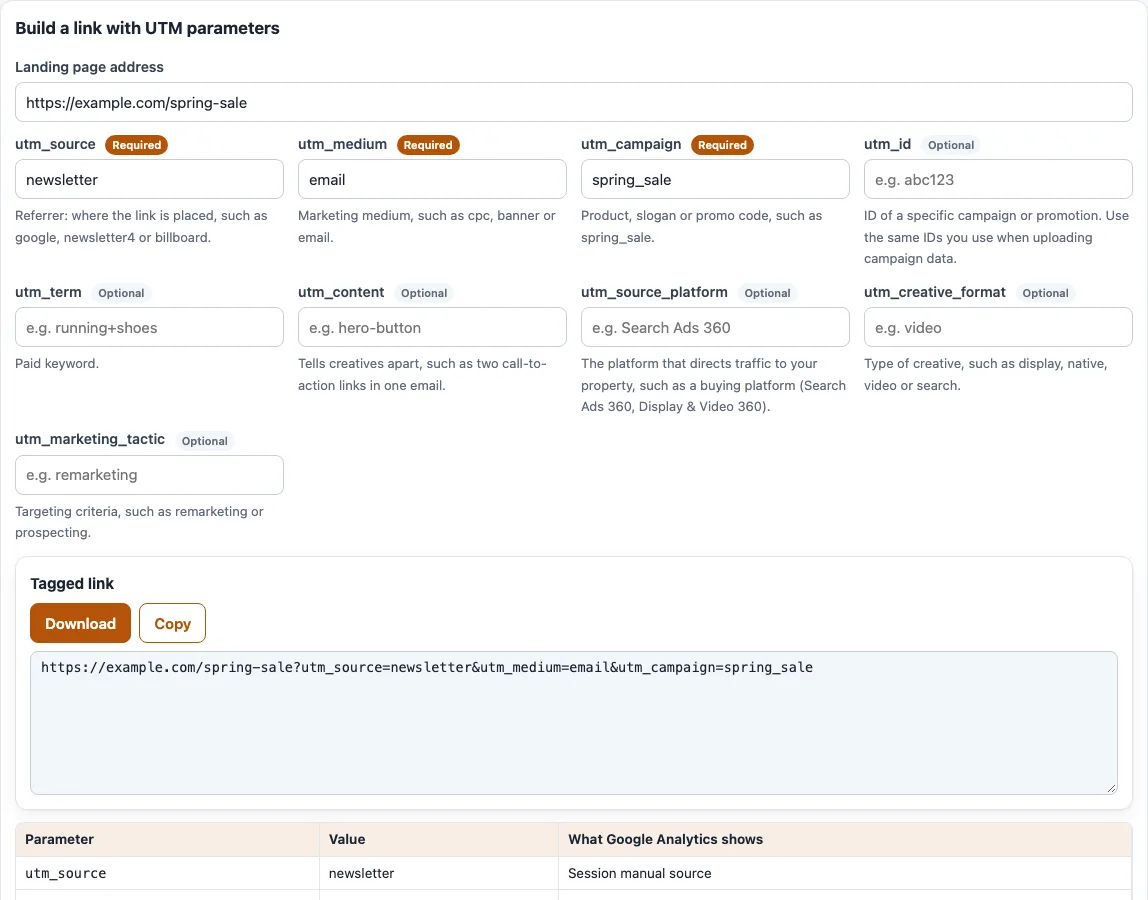Grab the tagged link textarea resize handle
This screenshot has width=1148, height=900.
point(1111,788)
